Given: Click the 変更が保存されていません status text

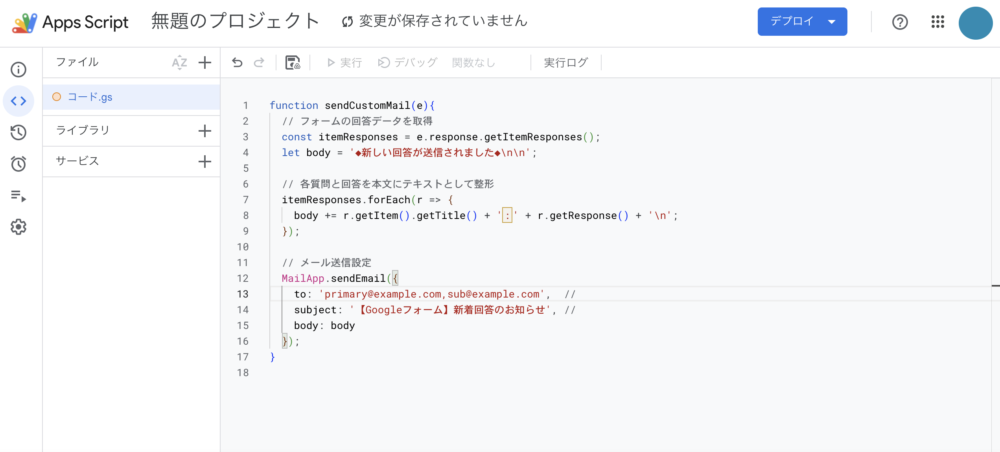Looking at the screenshot, I should 443,22.
